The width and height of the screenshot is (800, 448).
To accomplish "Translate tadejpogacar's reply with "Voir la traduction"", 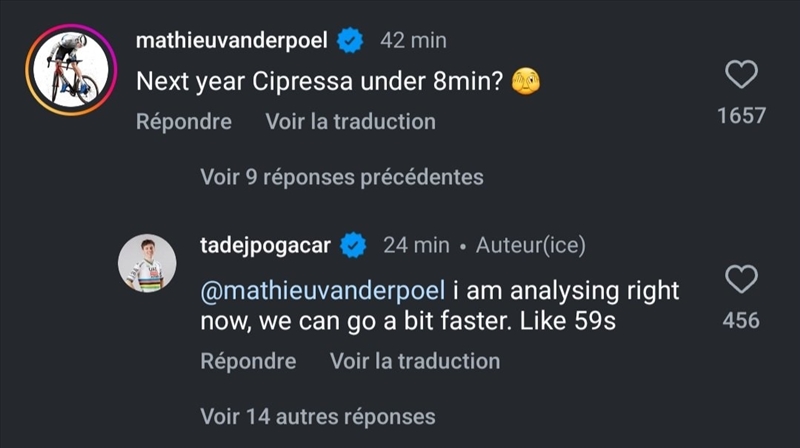I will pos(415,361).
